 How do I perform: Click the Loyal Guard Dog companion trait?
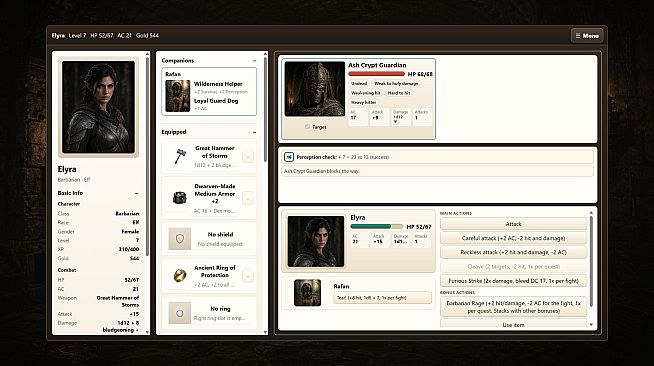pyautogui.click(x=216, y=101)
